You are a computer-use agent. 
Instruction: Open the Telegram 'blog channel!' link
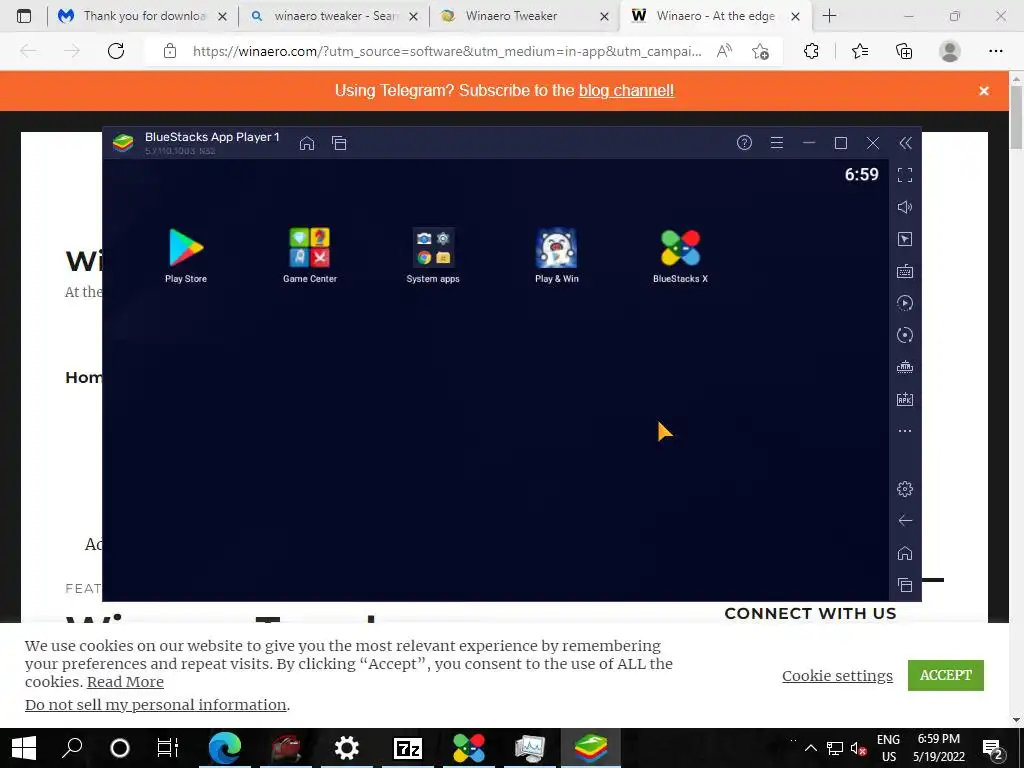(626, 90)
